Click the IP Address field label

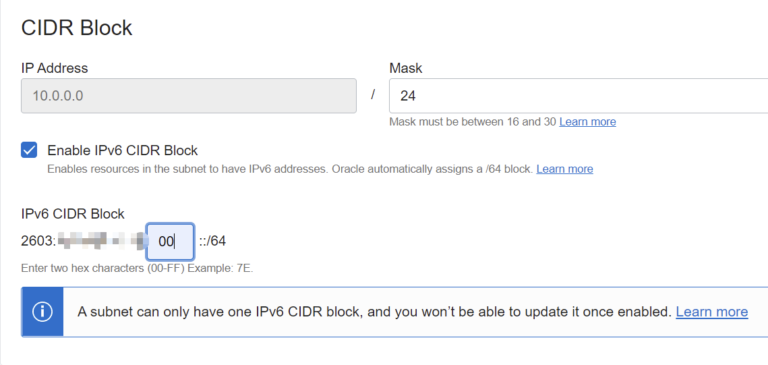(x=54, y=68)
